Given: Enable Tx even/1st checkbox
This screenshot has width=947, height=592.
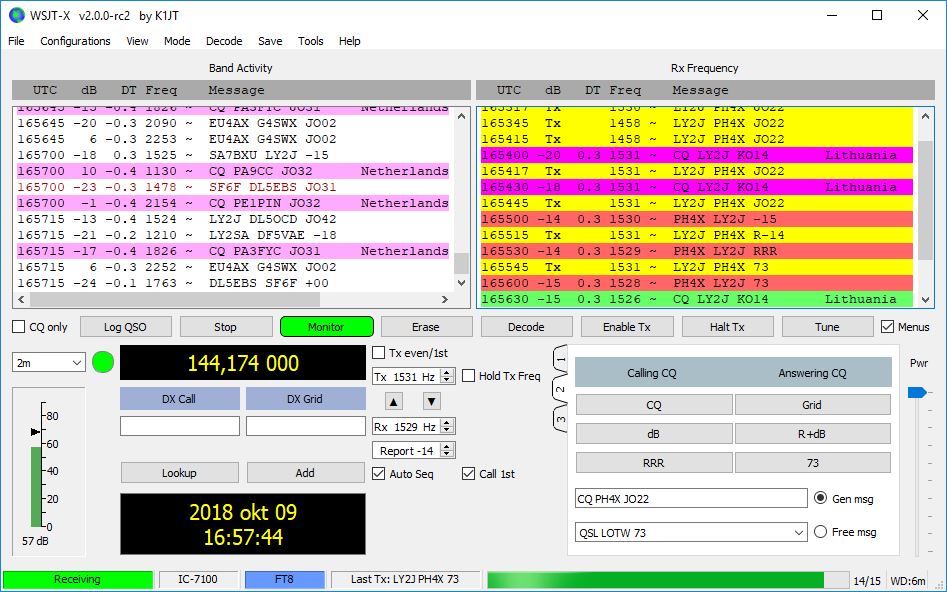Looking at the screenshot, I should click(379, 353).
